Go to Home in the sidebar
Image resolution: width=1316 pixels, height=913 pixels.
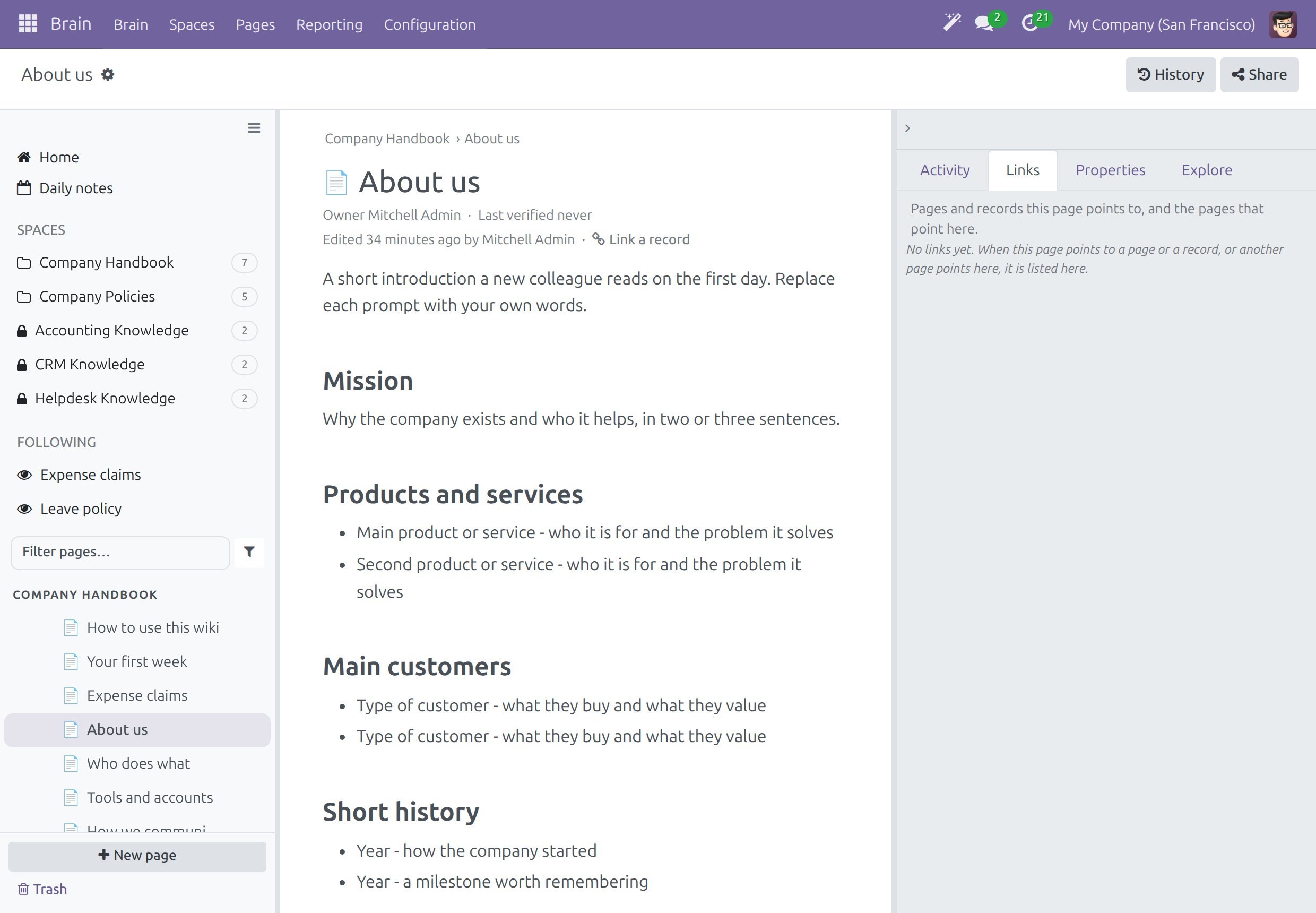(x=59, y=157)
